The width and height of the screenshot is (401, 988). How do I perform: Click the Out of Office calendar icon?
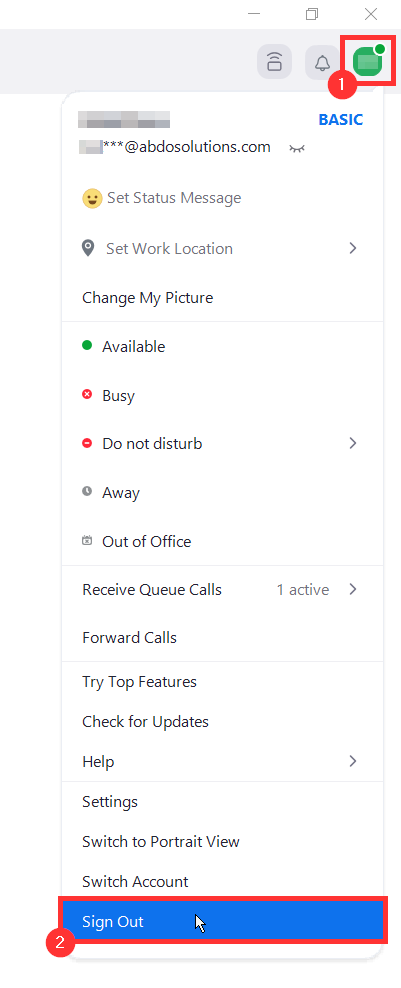pos(88,541)
